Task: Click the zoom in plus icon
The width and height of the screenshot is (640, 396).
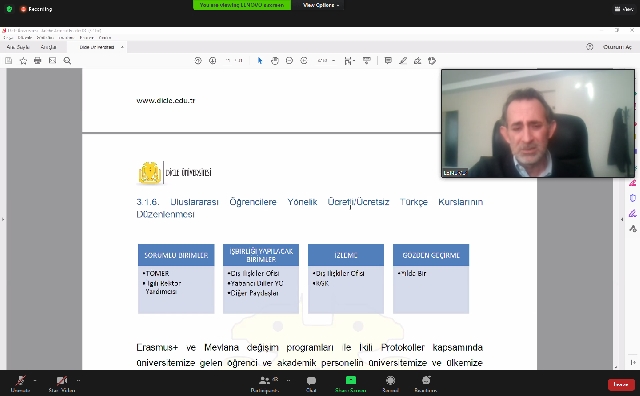Action: pyautogui.click(x=304, y=61)
